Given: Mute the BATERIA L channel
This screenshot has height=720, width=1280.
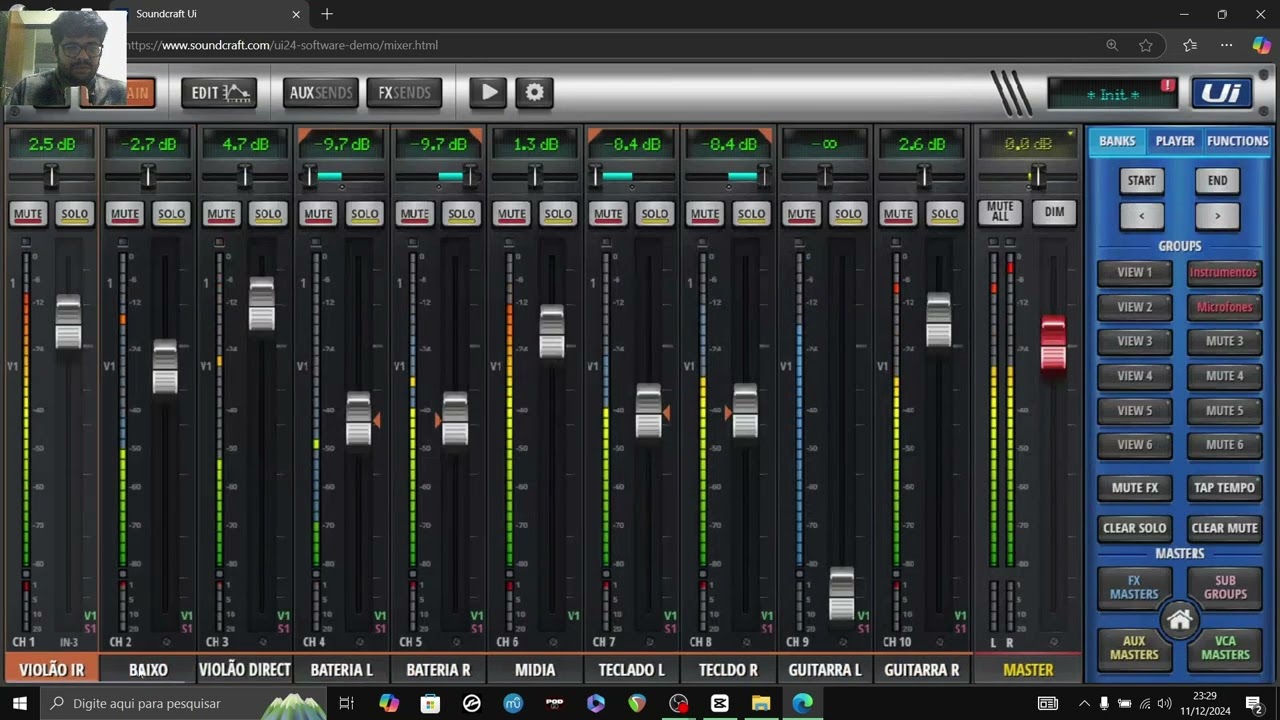Looking at the screenshot, I should point(318,214).
